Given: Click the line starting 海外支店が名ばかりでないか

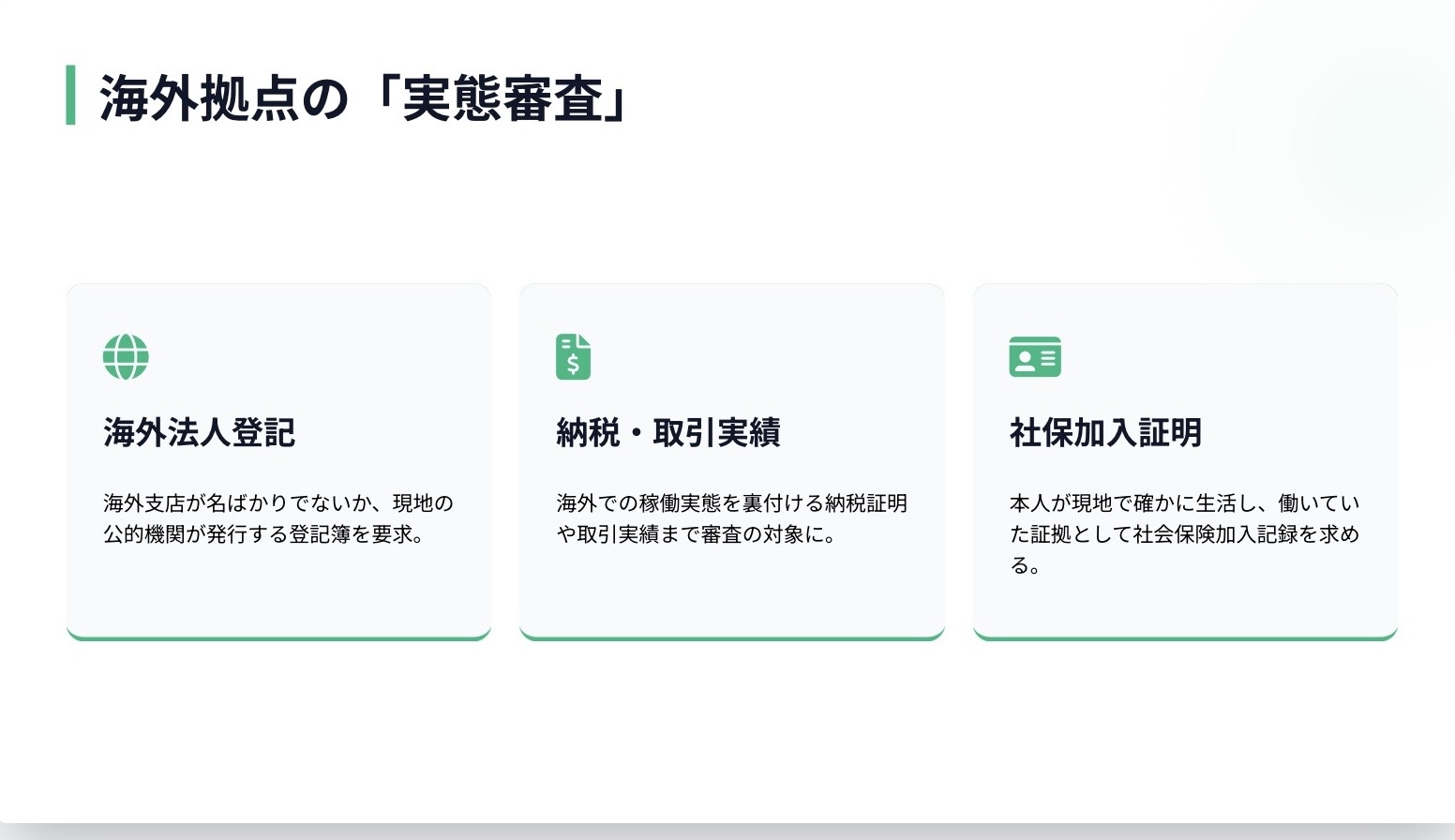Looking at the screenshot, I should click(x=278, y=503).
